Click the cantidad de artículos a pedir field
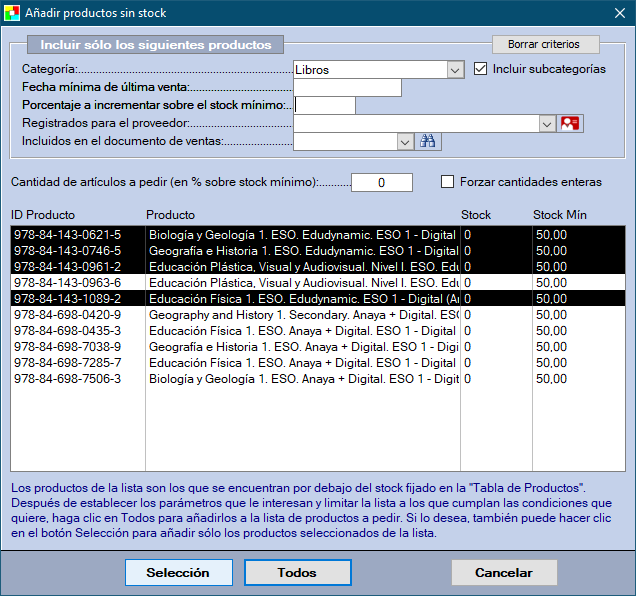636x596 pixels. tap(381, 182)
